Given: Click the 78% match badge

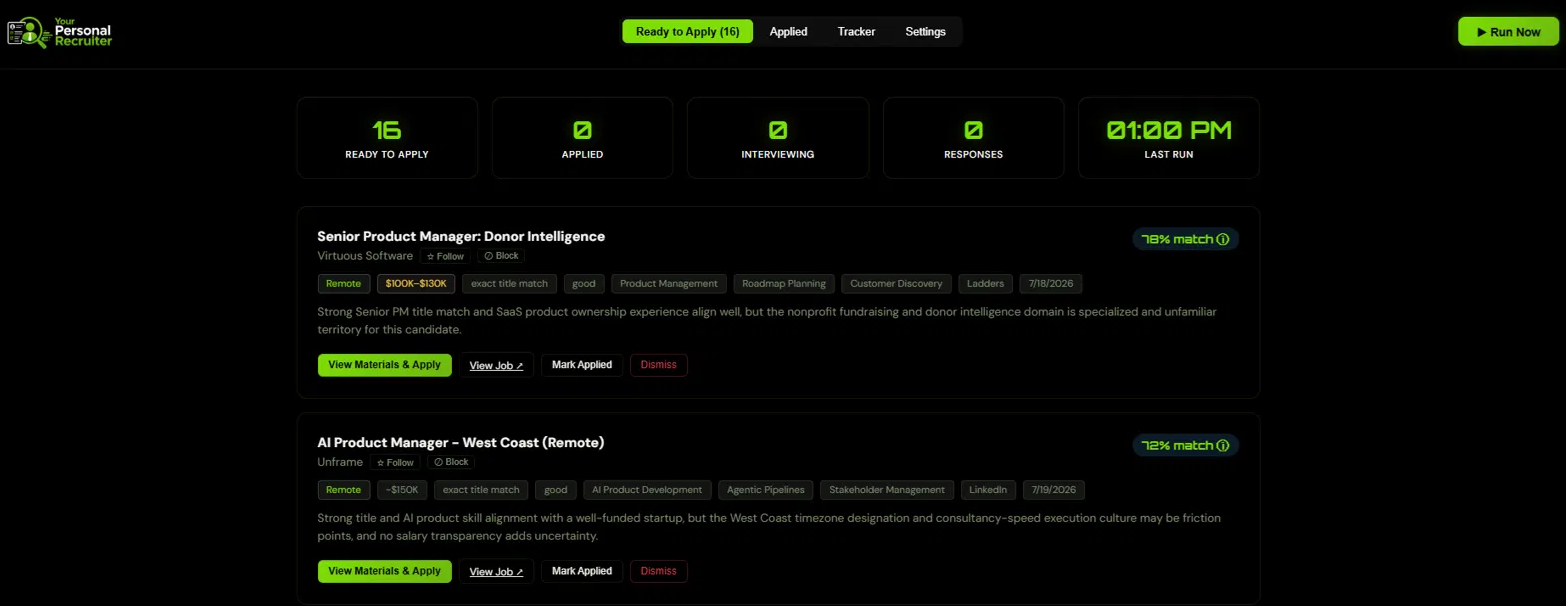Looking at the screenshot, I should [1185, 240].
